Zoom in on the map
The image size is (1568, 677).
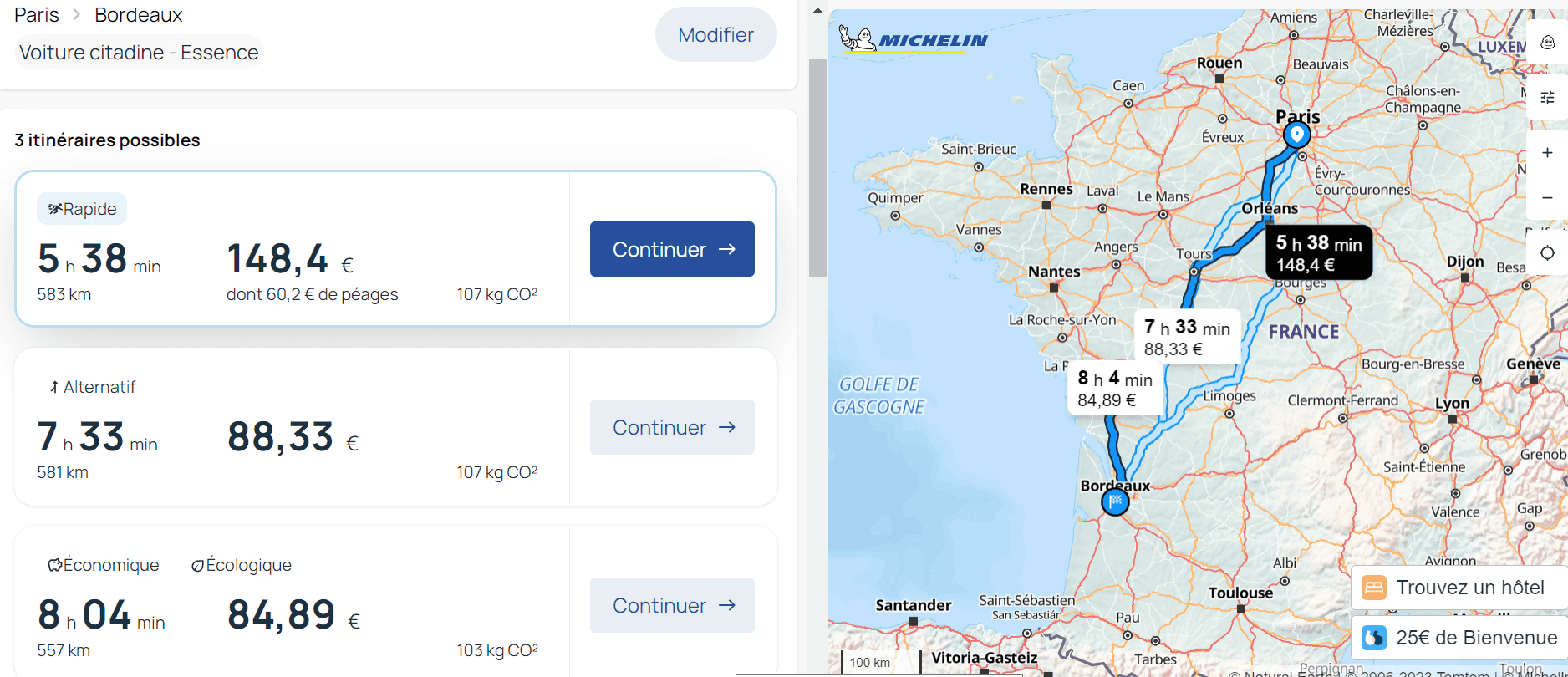(1547, 153)
